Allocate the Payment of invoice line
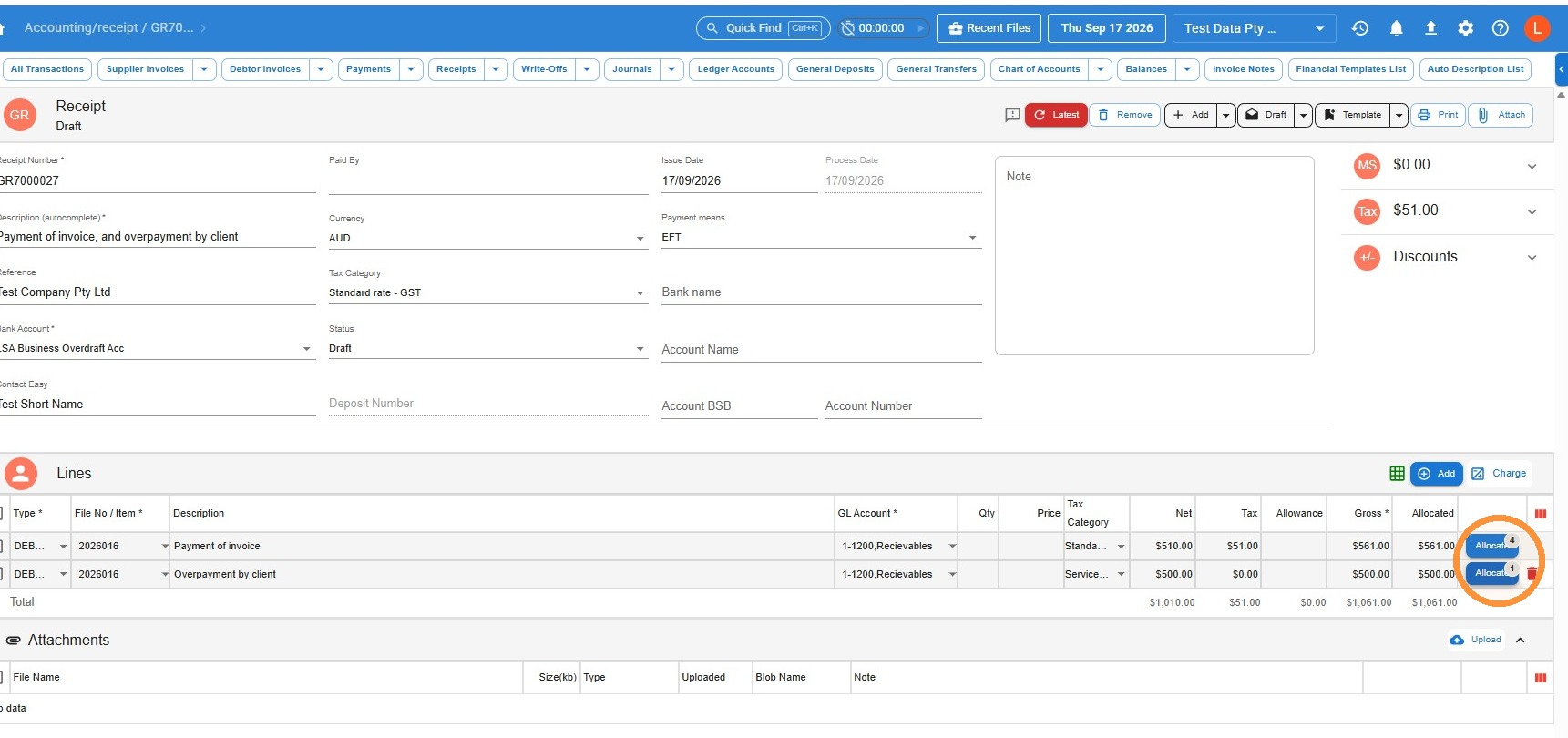 pyautogui.click(x=1491, y=546)
